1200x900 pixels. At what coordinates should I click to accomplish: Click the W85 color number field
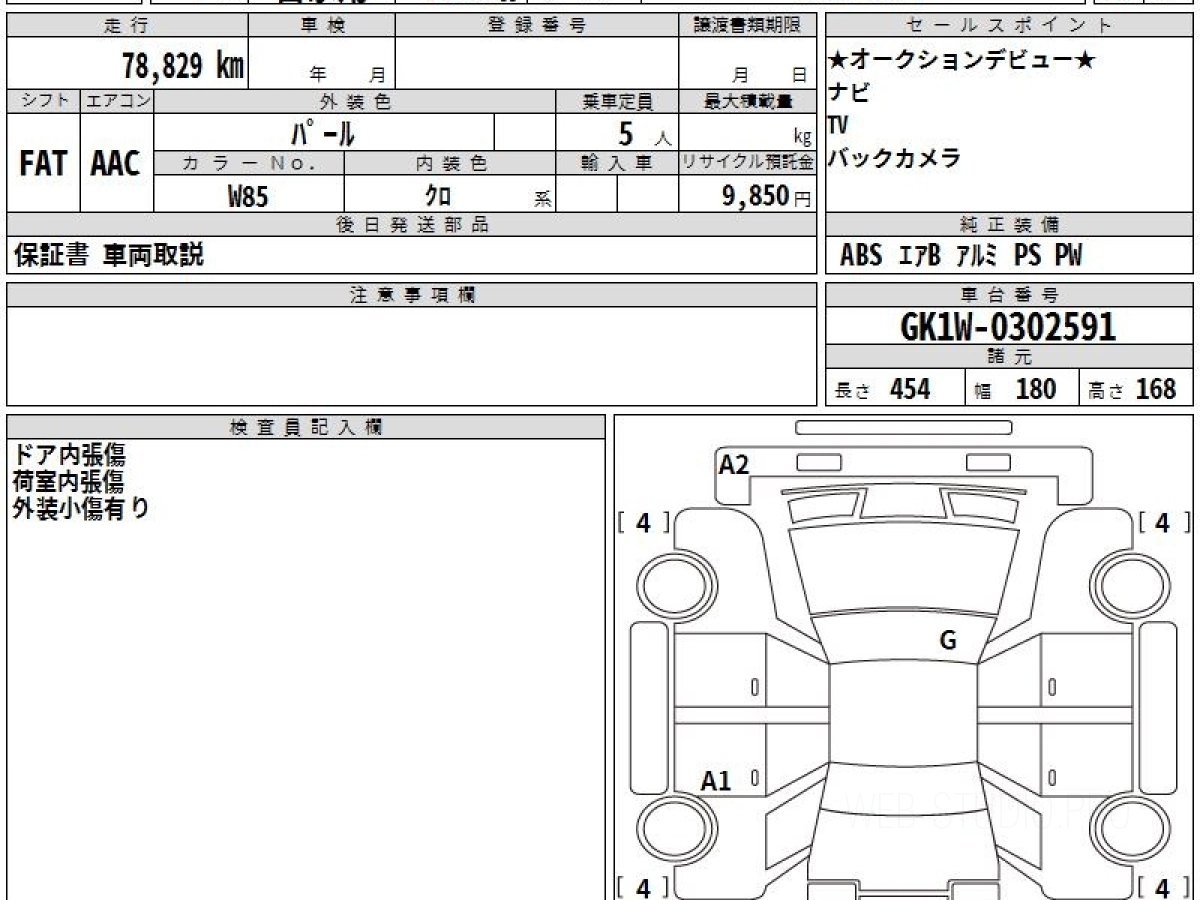click(x=248, y=196)
